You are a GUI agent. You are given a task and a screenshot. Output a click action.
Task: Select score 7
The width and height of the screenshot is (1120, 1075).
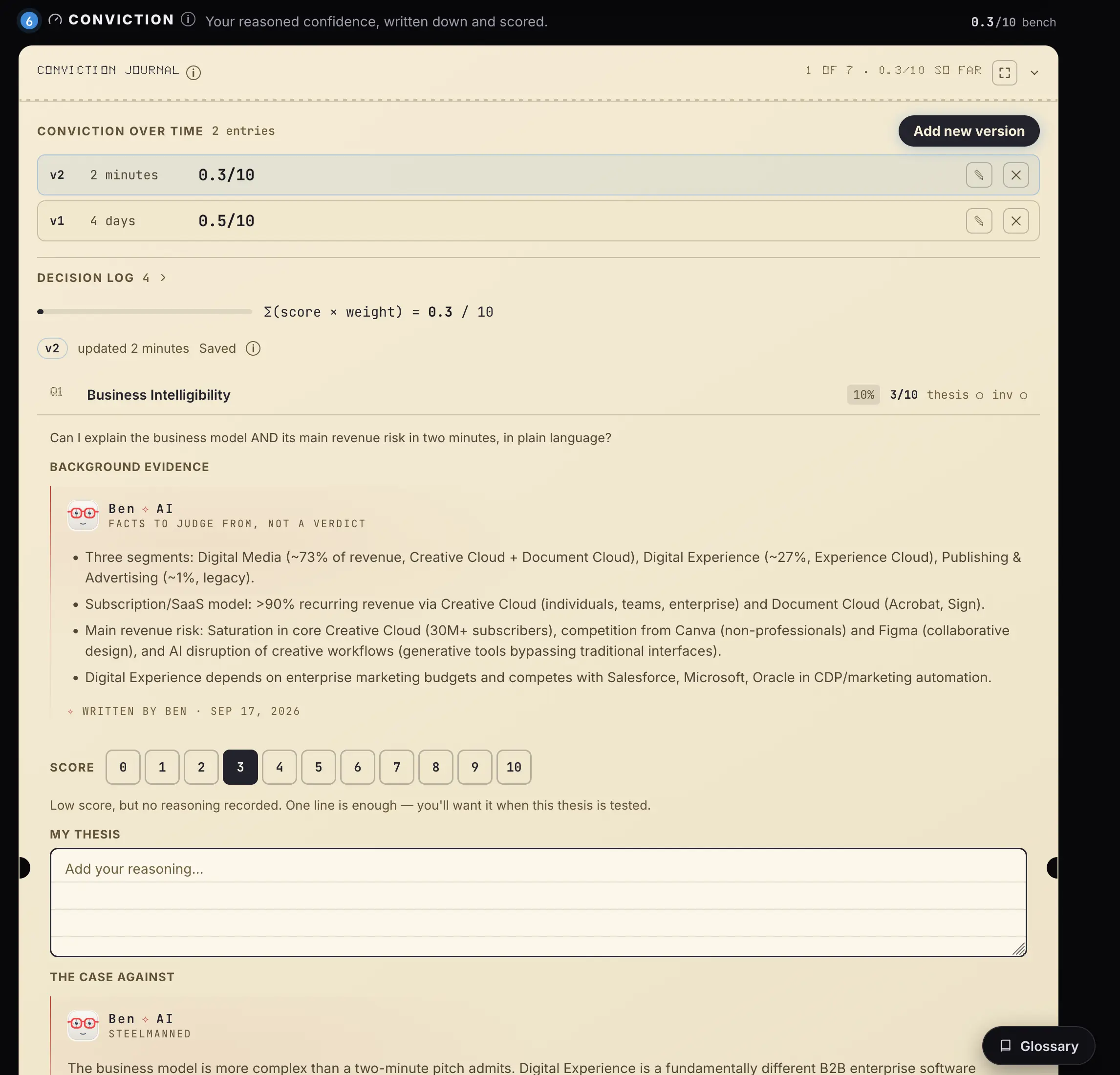(x=397, y=767)
